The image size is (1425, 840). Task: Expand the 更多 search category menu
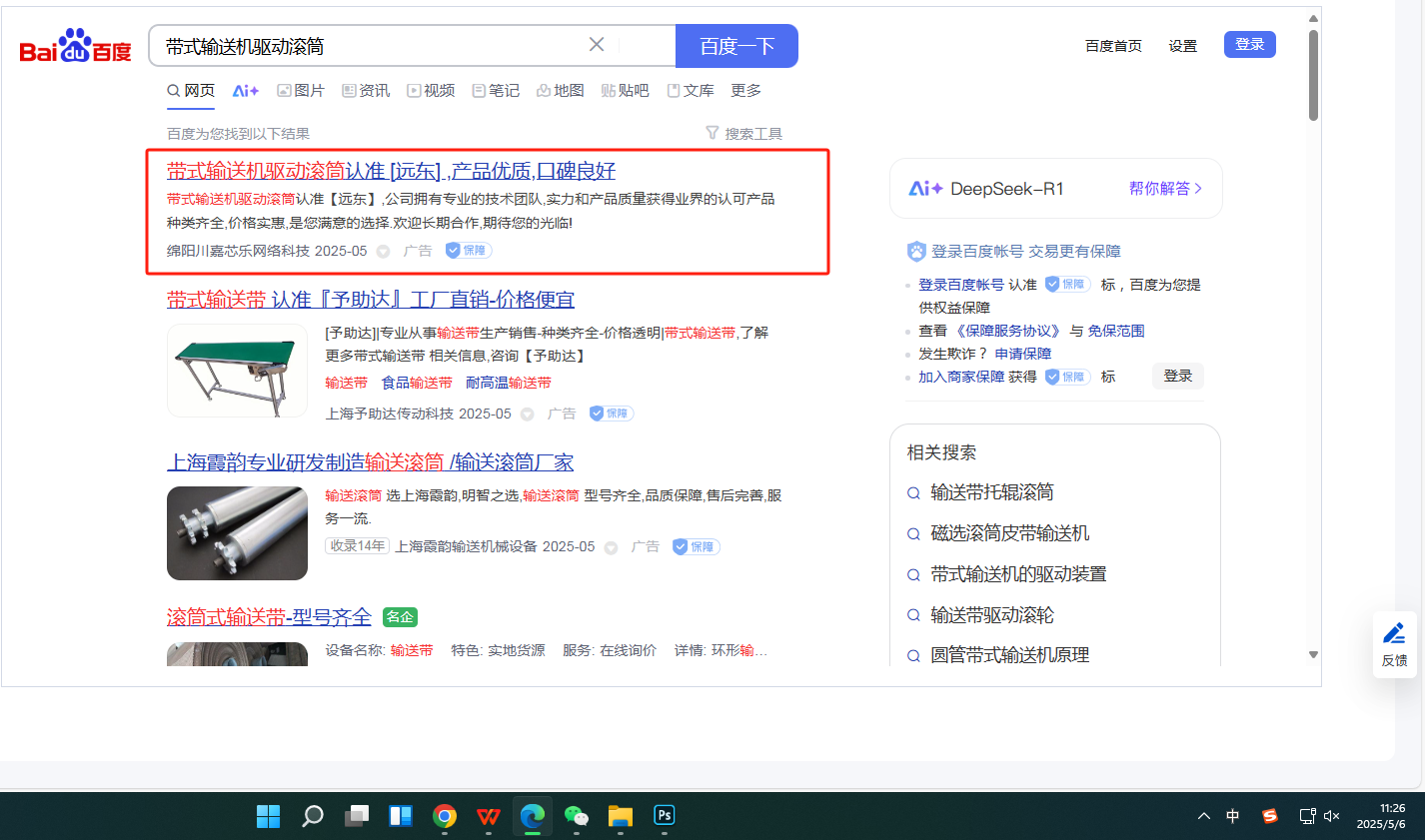pyautogui.click(x=745, y=91)
